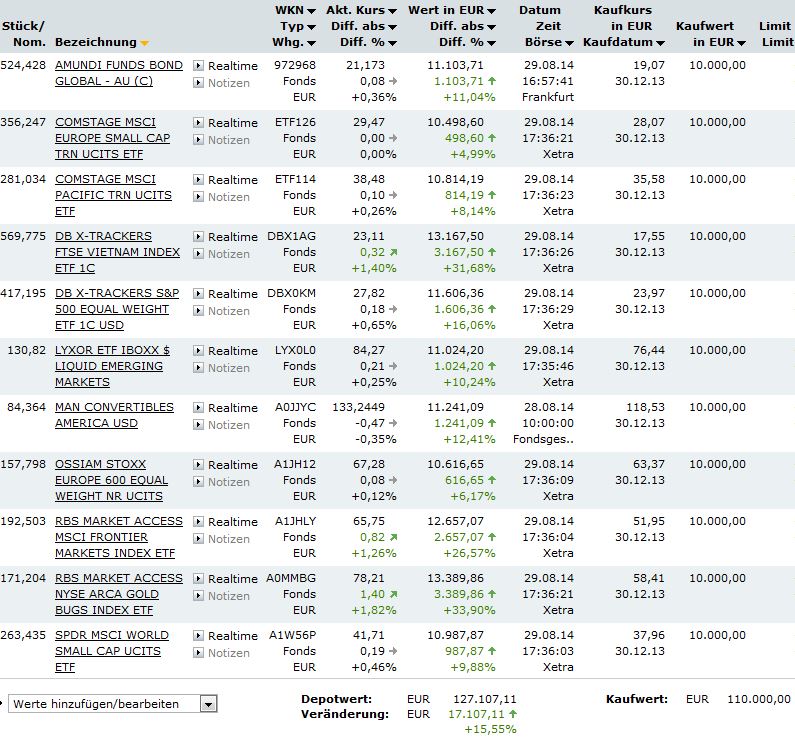Image resolution: width=795 pixels, height=742 pixels.
Task: Click Notizen arrow icon for Lyxor ETF iBoxx
Action: (x=198, y=367)
